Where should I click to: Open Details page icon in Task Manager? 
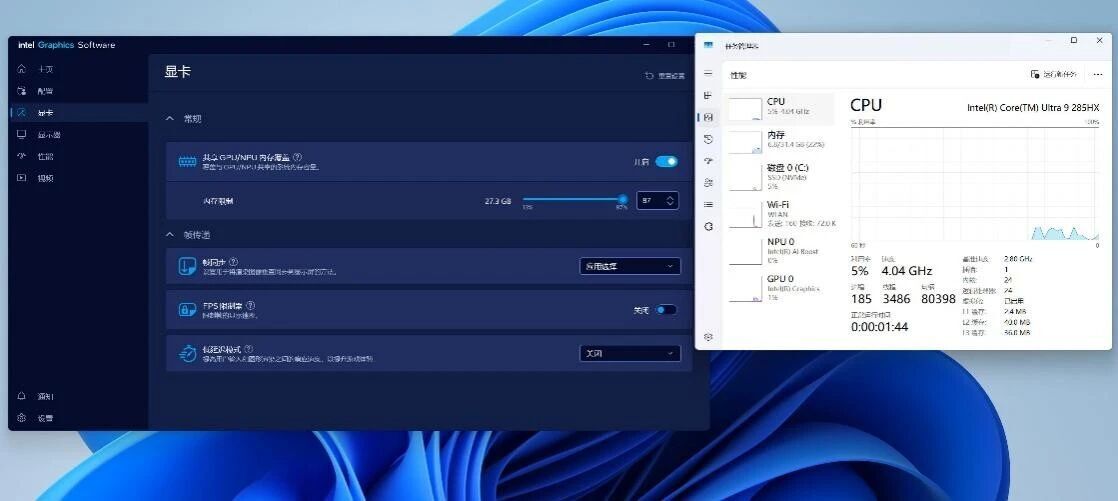point(708,205)
